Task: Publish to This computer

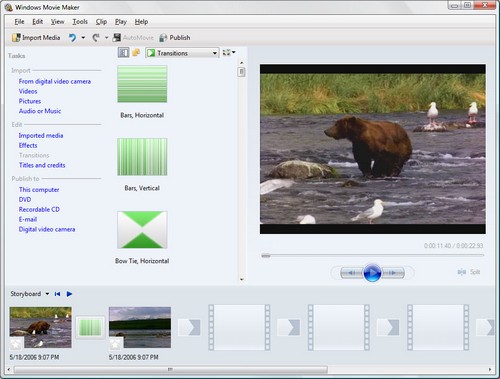Action: pos(39,190)
